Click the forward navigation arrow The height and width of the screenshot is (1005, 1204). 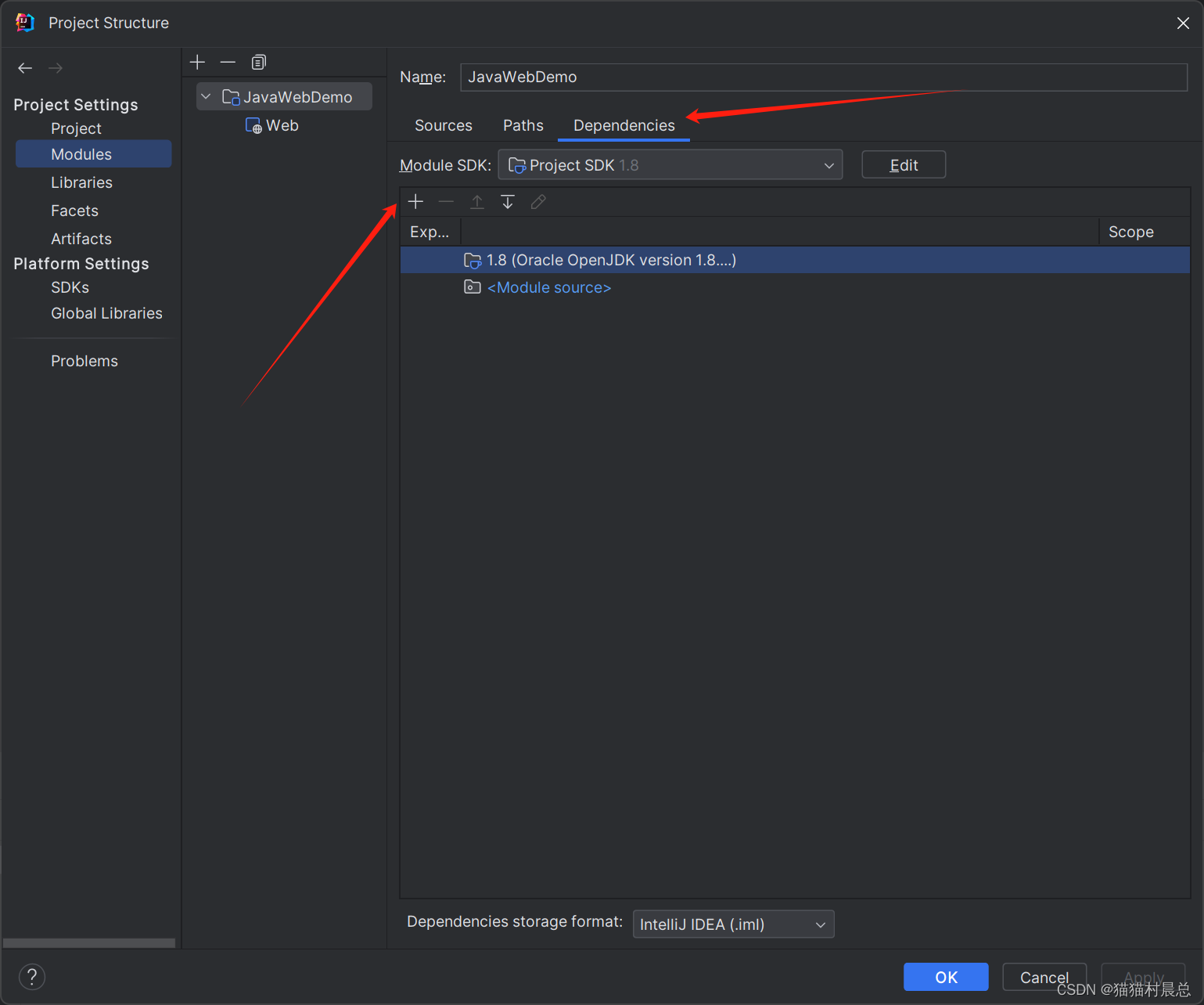(x=56, y=68)
